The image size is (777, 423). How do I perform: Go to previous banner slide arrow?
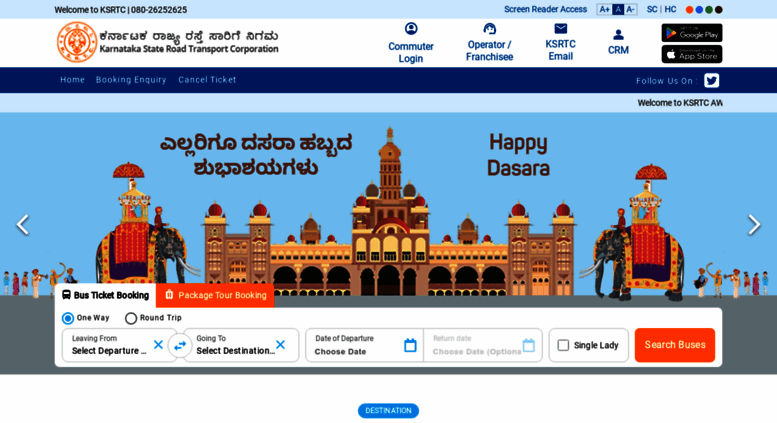[x=23, y=225]
